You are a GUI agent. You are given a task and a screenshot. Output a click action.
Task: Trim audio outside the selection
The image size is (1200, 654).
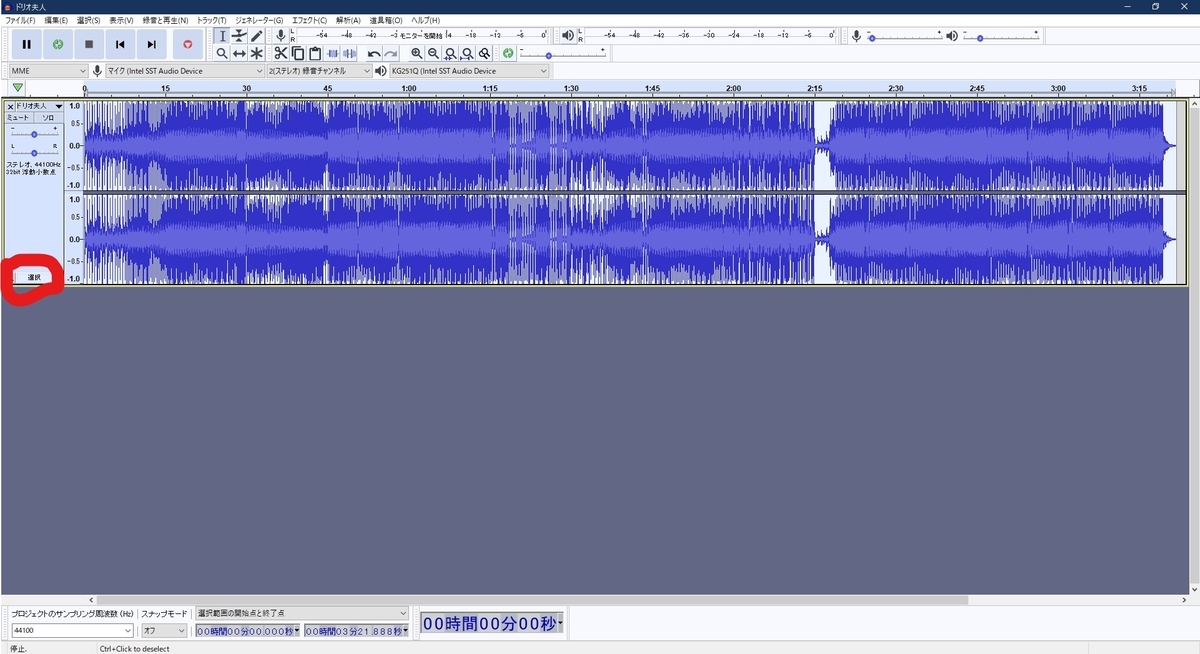(333, 53)
